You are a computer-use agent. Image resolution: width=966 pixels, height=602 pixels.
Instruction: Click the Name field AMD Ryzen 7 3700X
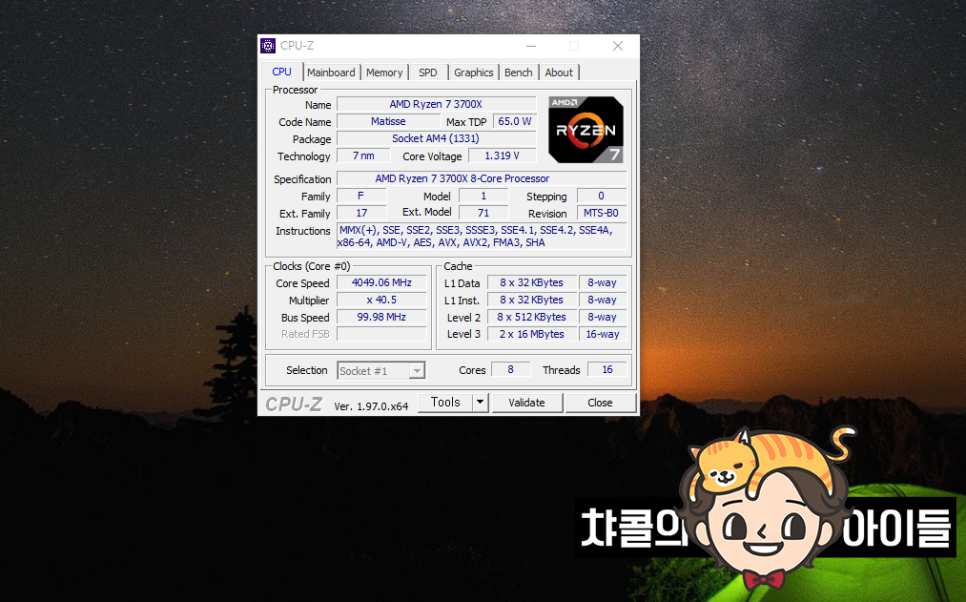[436, 104]
